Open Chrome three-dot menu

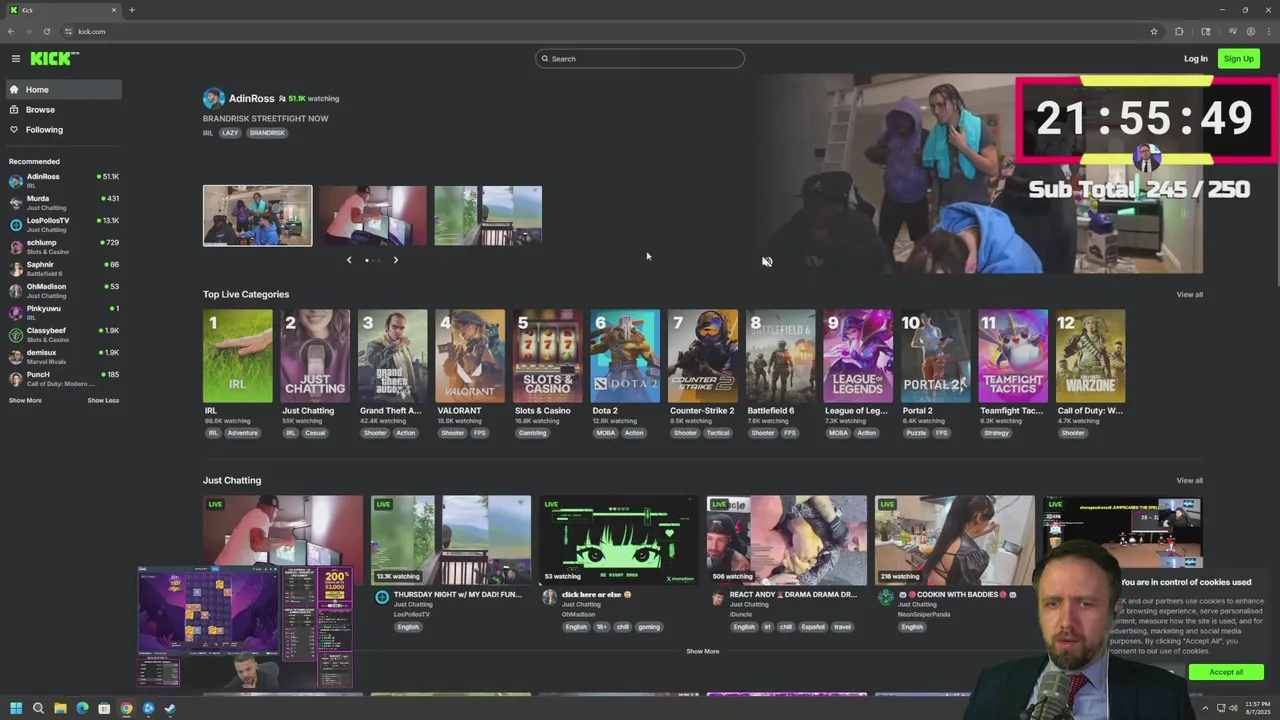pos(1268,32)
